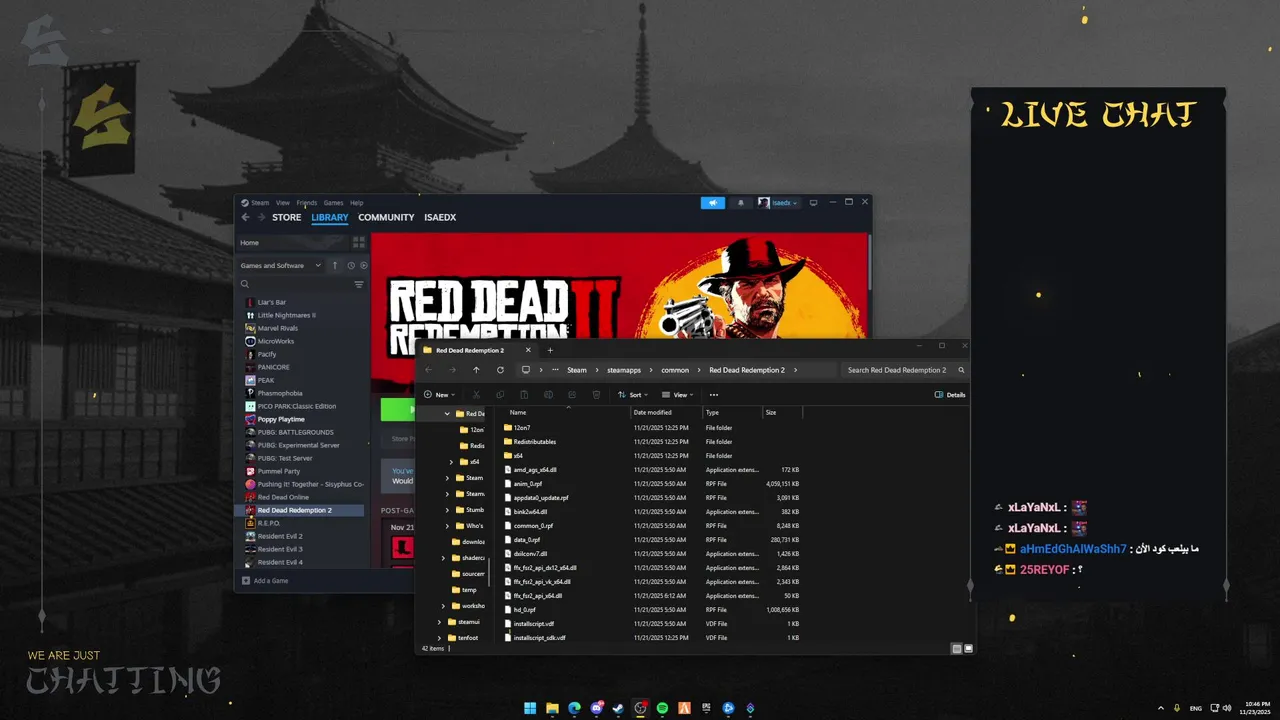Viewport: 1280px width, 720px height.
Task: Open Steam notifications bell
Action: [x=741, y=203]
